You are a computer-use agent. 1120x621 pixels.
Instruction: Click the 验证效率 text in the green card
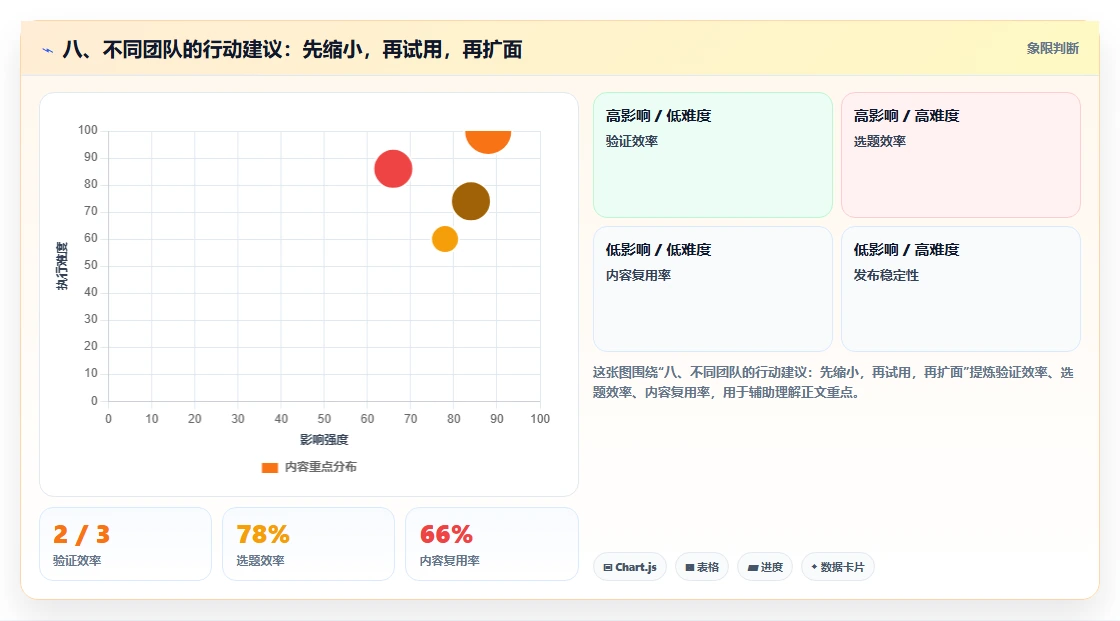(631, 141)
